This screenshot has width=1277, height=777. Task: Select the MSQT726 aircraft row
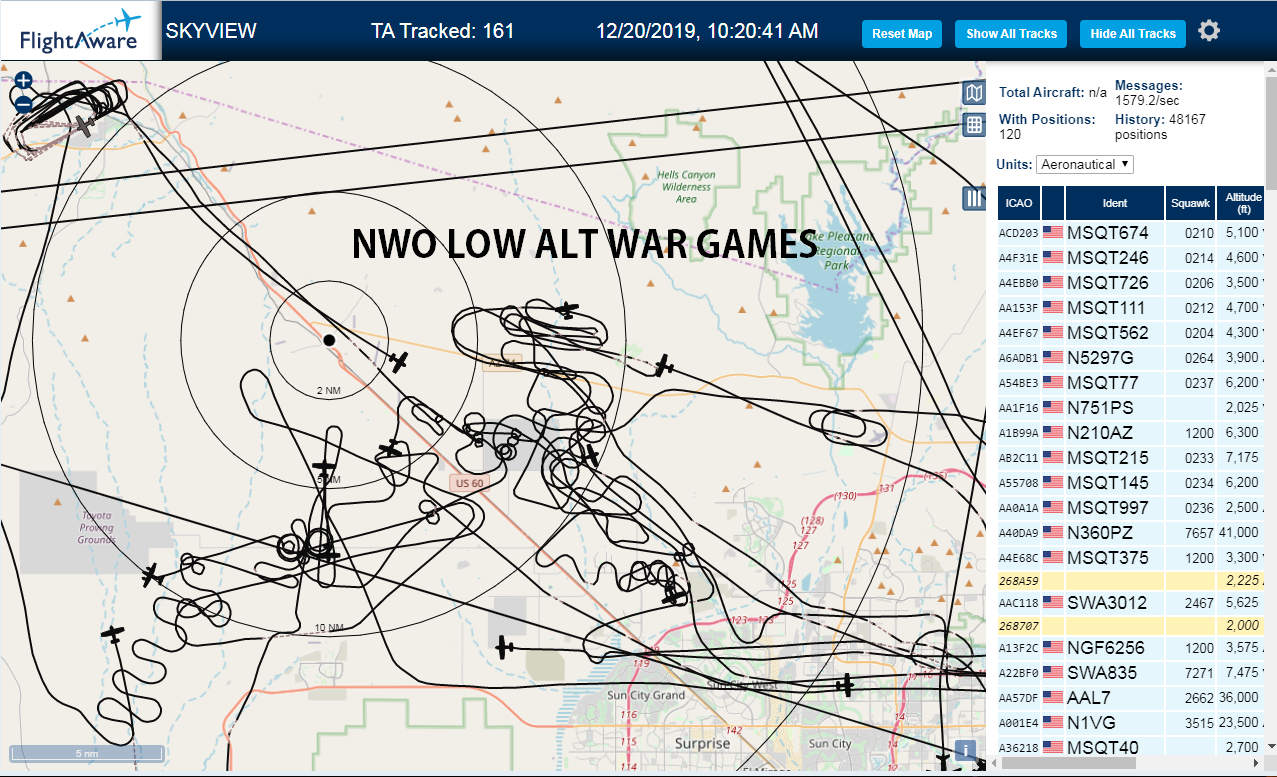tap(1131, 283)
